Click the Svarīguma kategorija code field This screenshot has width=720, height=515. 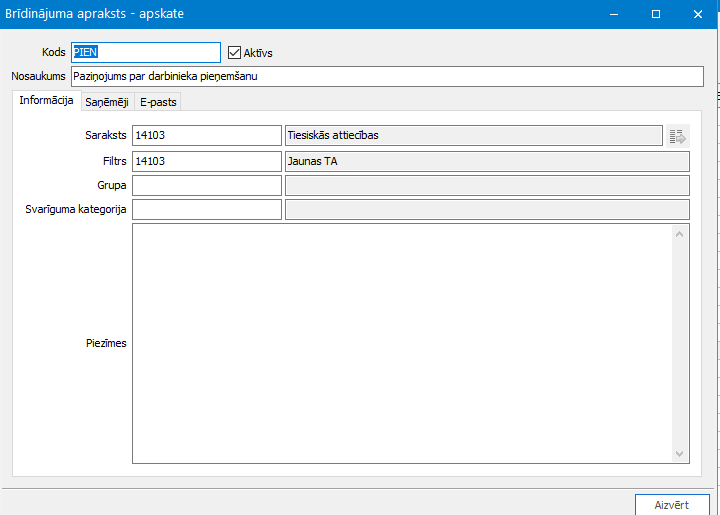206,209
